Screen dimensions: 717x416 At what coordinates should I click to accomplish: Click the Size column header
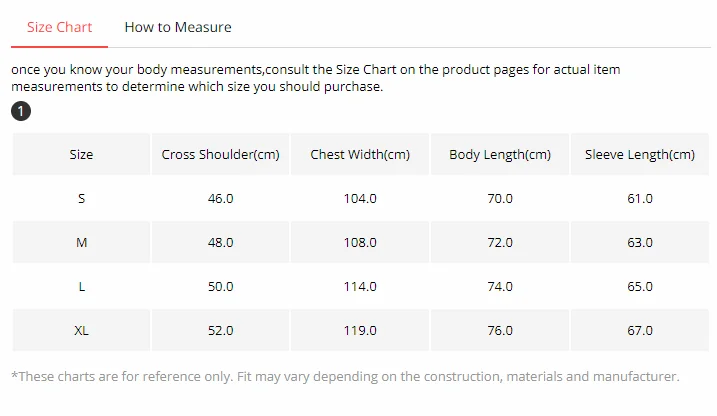(x=81, y=154)
